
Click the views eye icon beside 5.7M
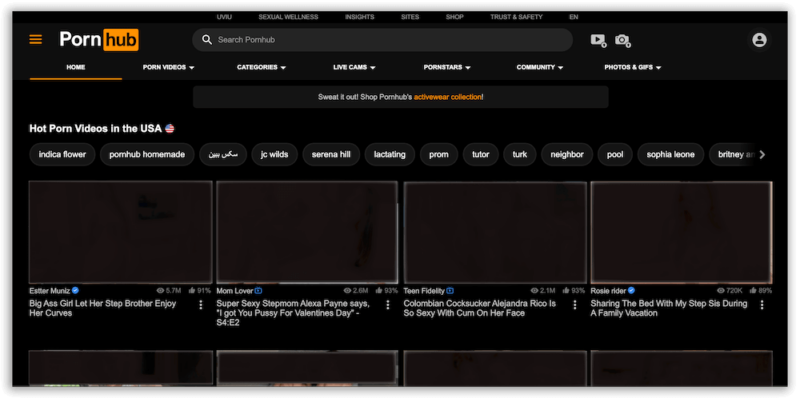(x=160, y=290)
